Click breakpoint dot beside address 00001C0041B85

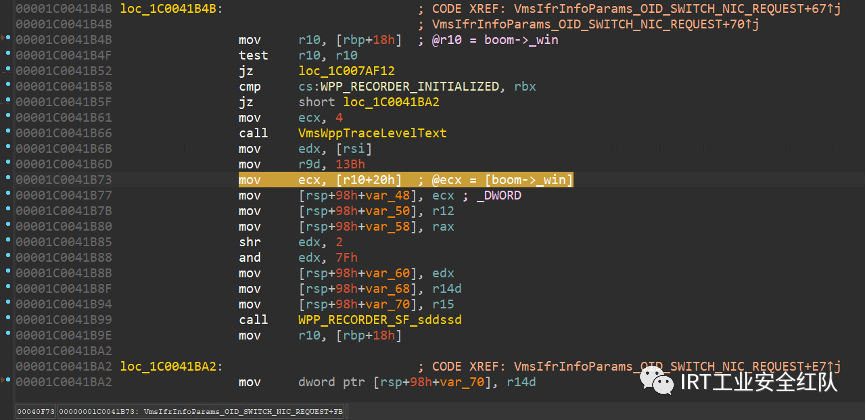pyautogui.click(x=7, y=242)
